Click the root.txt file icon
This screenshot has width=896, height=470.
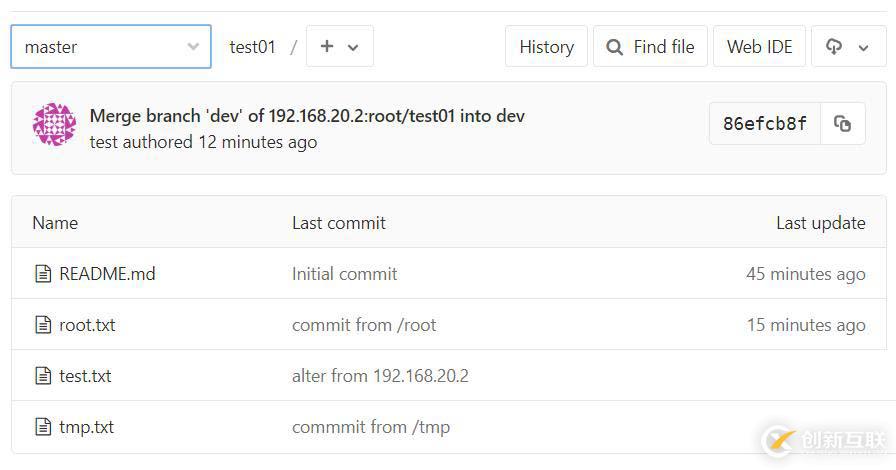point(43,325)
